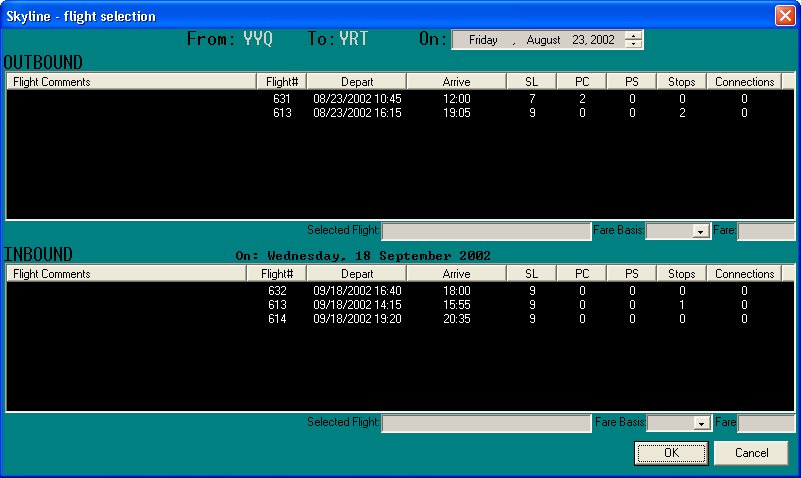
Task: Click the outbound Connections column header
Action: pos(744,82)
